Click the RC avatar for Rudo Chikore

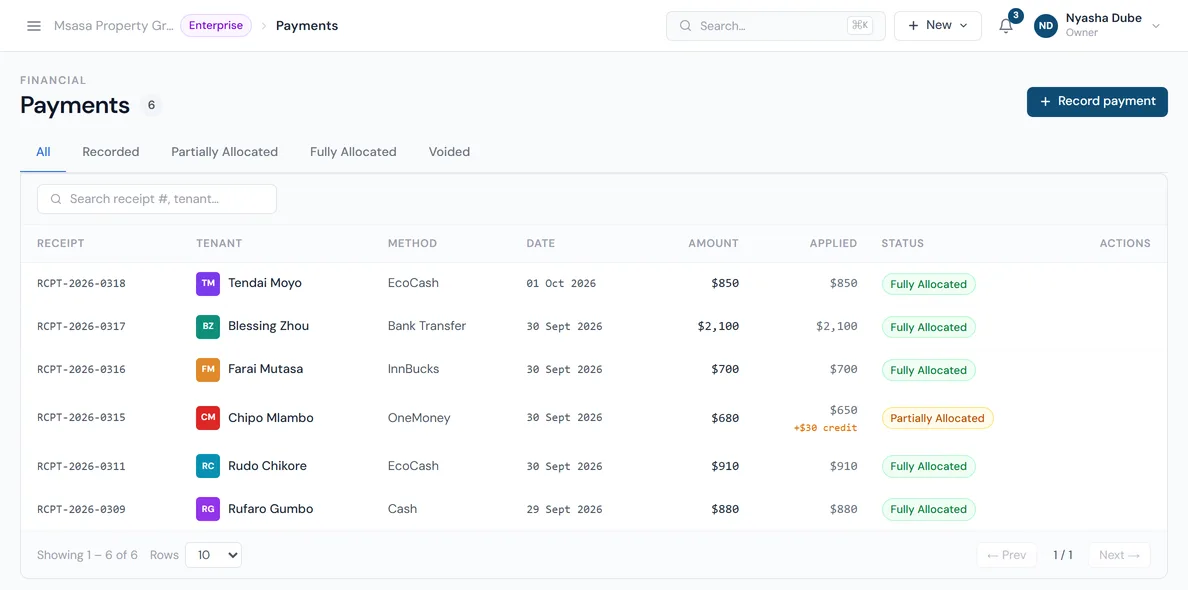pos(208,466)
